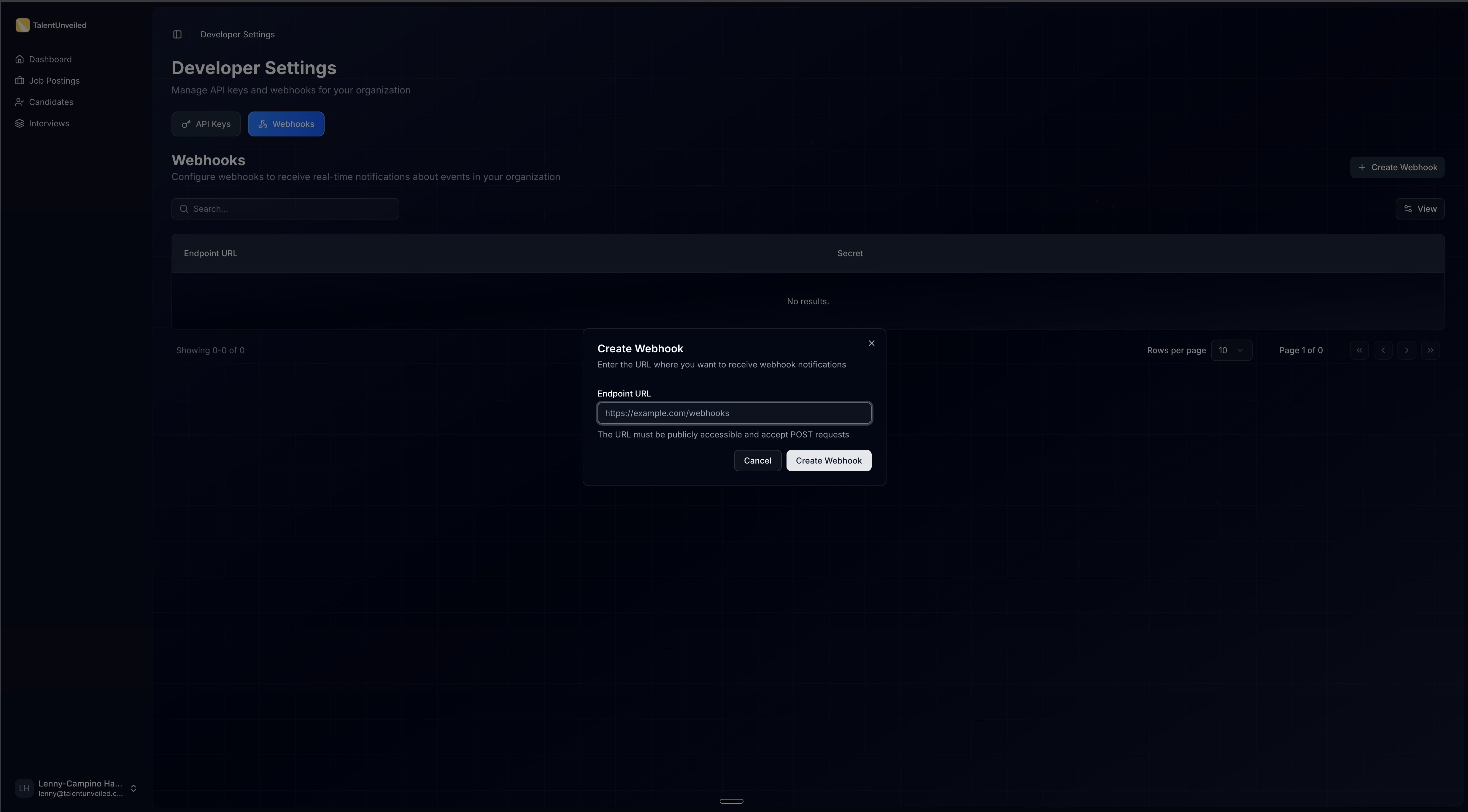Click the TalentUnveiled logo icon
The image size is (1468, 812).
(x=22, y=25)
